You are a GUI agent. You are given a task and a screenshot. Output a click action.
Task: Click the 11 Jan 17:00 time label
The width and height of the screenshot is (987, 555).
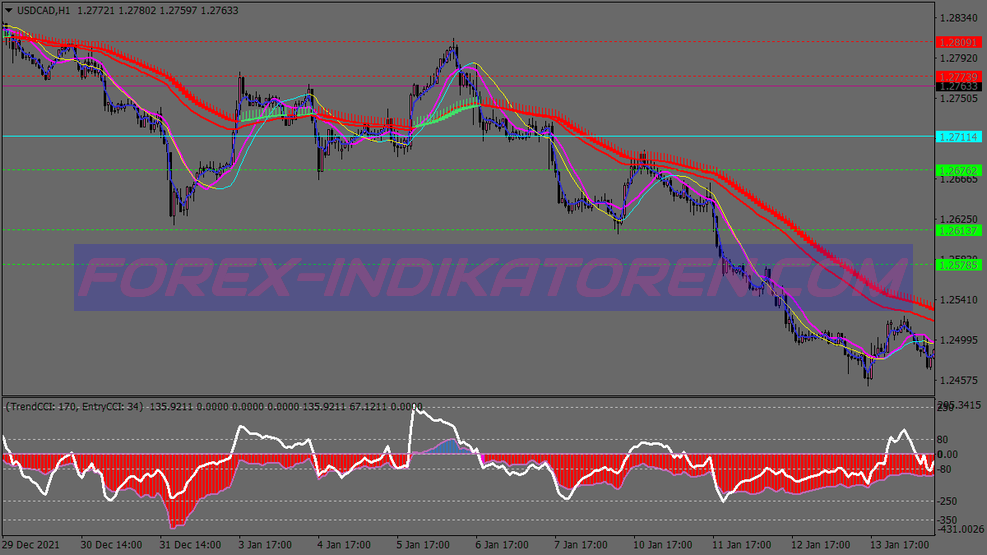pyautogui.click(x=741, y=545)
